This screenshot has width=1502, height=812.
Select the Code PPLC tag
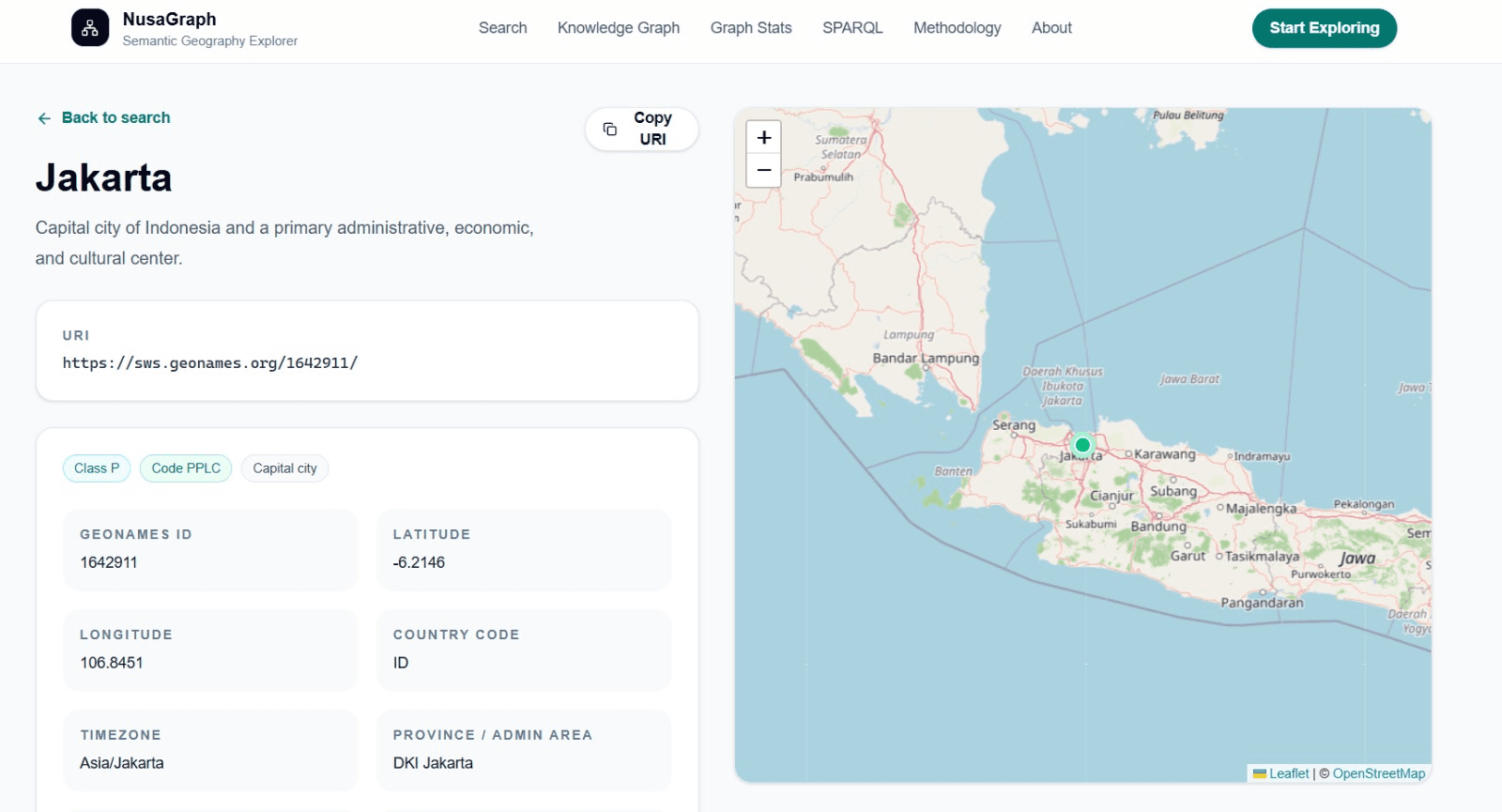click(x=186, y=468)
